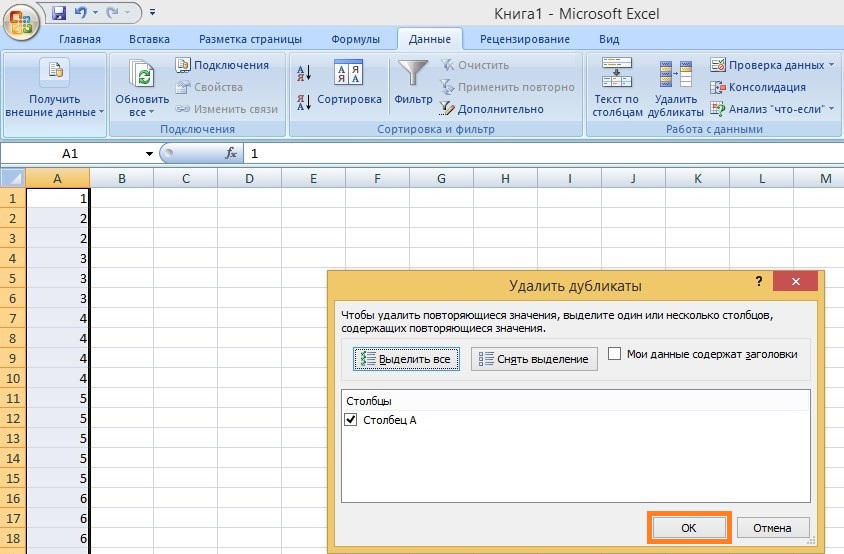Click the sort descending Z-A icon
Viewport: 844px width, 554px height.
pyautogui.click(x=305, y=101)
